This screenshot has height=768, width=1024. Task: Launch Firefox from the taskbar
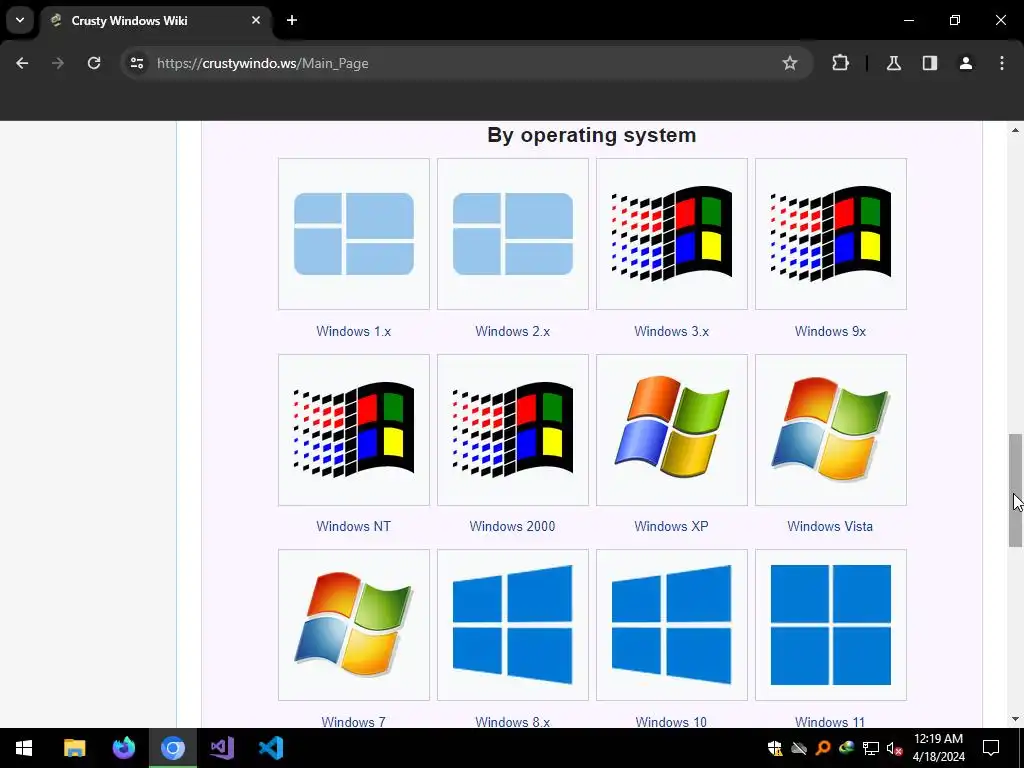[123, 748]
